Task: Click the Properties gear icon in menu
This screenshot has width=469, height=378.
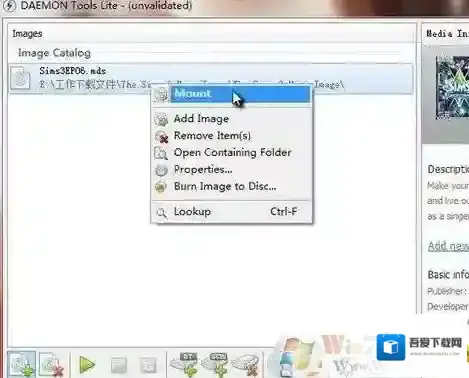Action: click(161, 170)
